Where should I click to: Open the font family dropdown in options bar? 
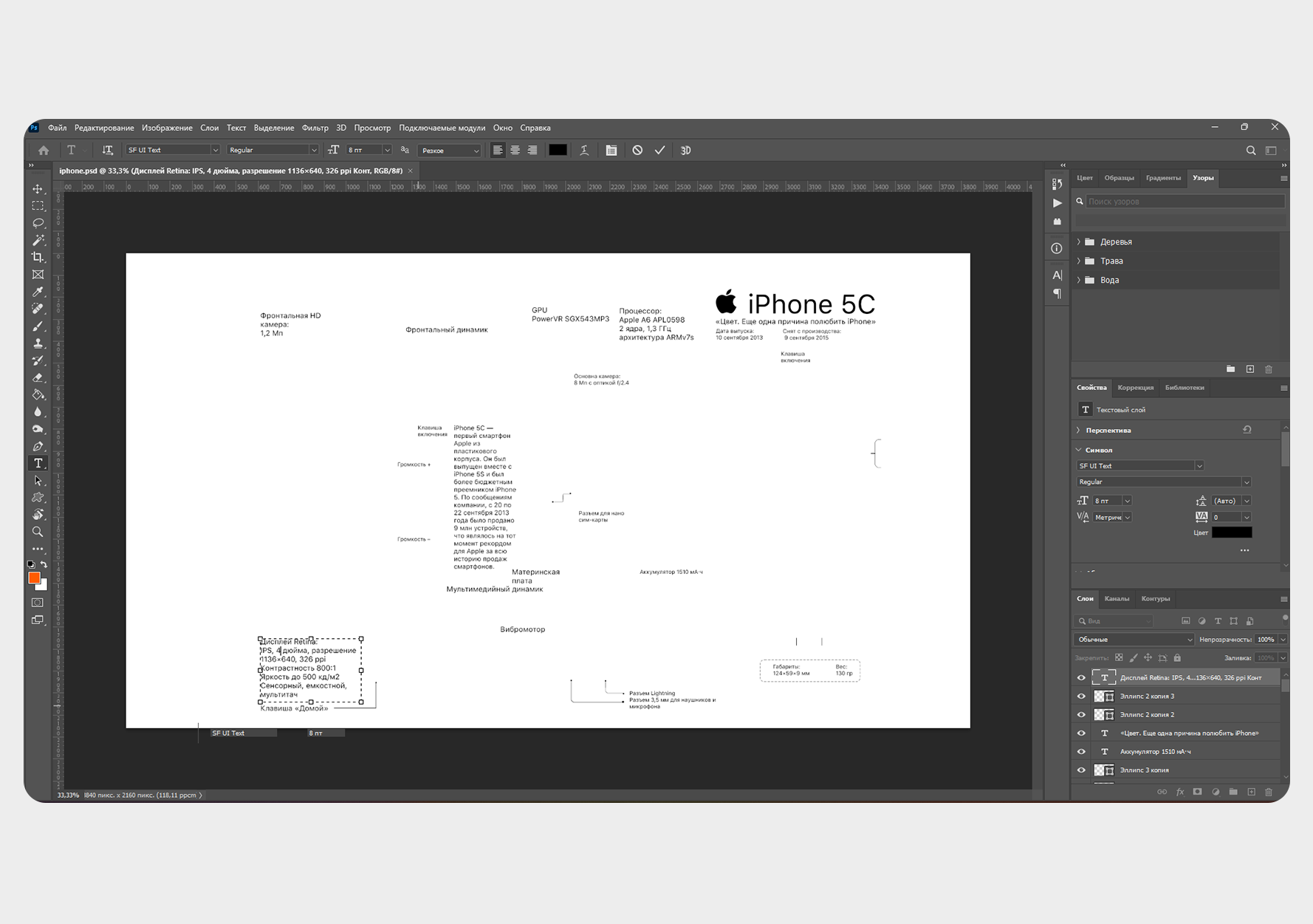pos(215,150)
